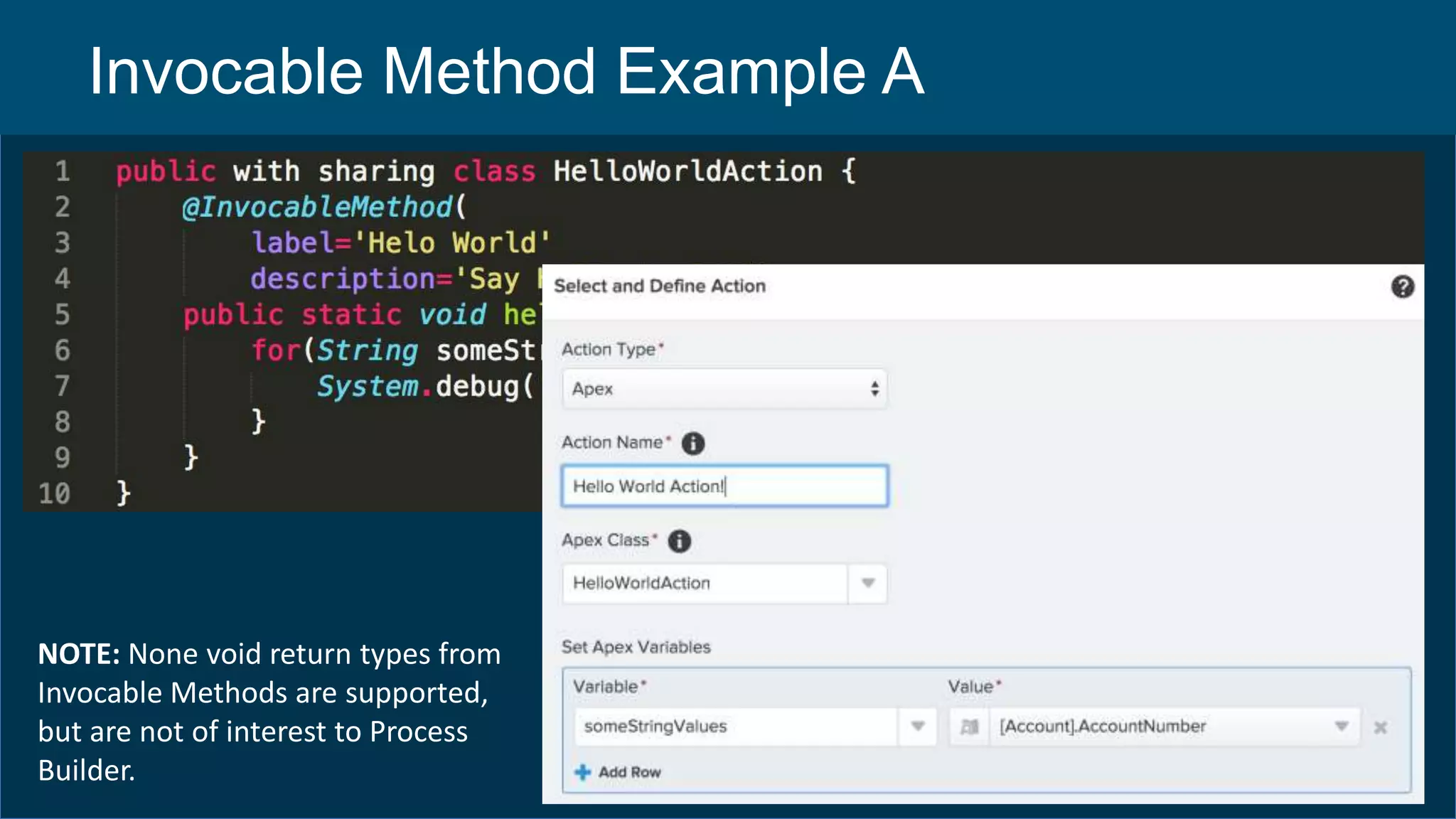Open the someStringValues variable dropdown arrow

918,727
